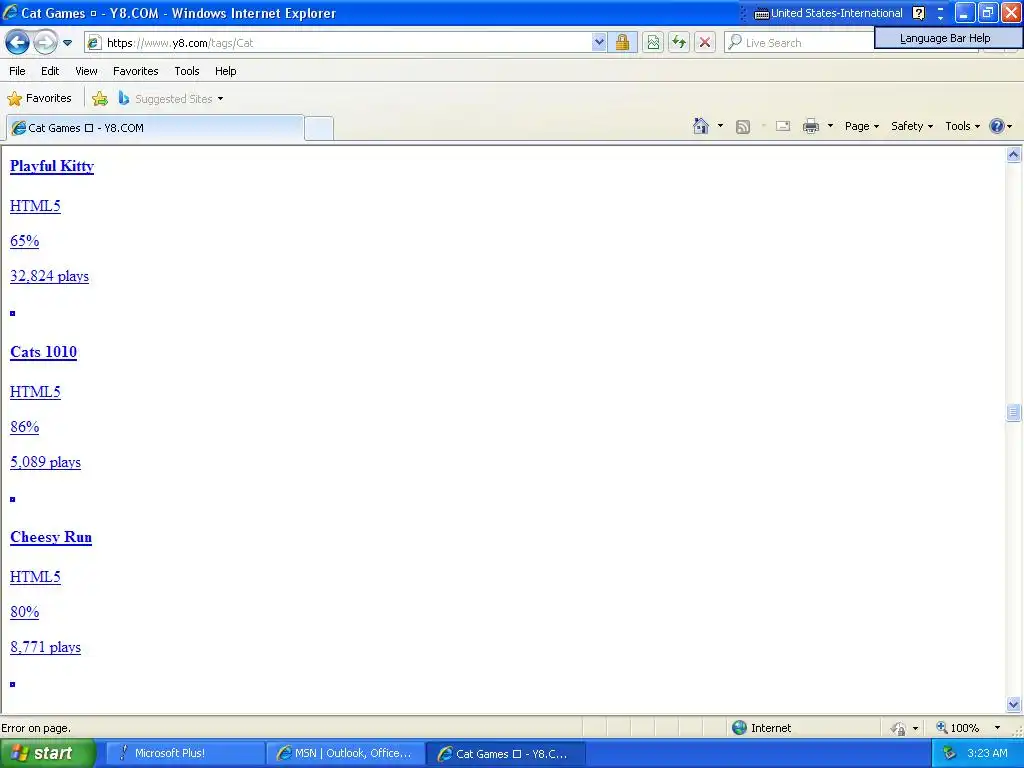Screen dimensions: 1024x768
Task: Click the 86% rating link
Action: click(x=24, y=427)
